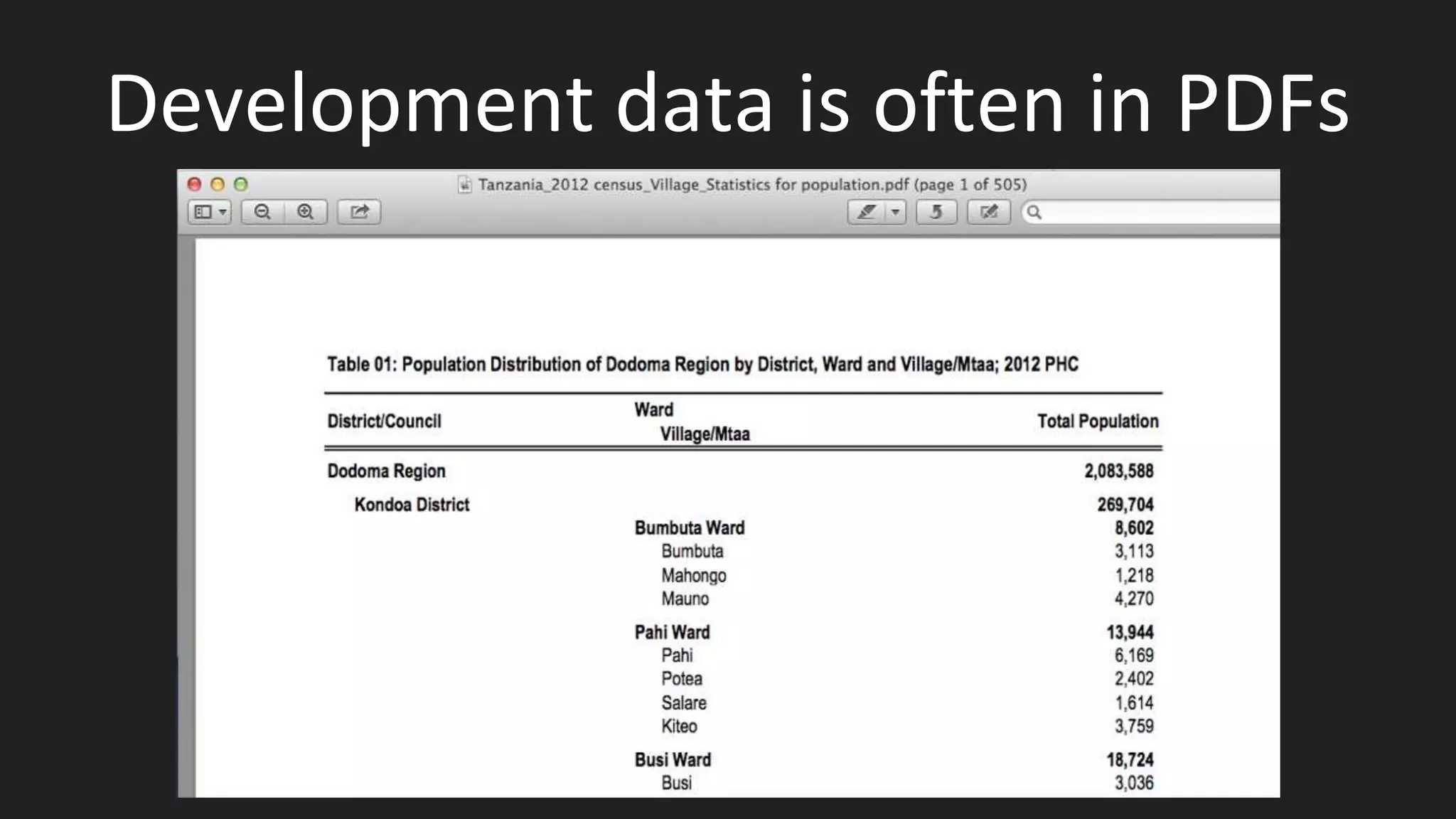
Task: Select population value 2,083,588
Action: [1119, 471]
